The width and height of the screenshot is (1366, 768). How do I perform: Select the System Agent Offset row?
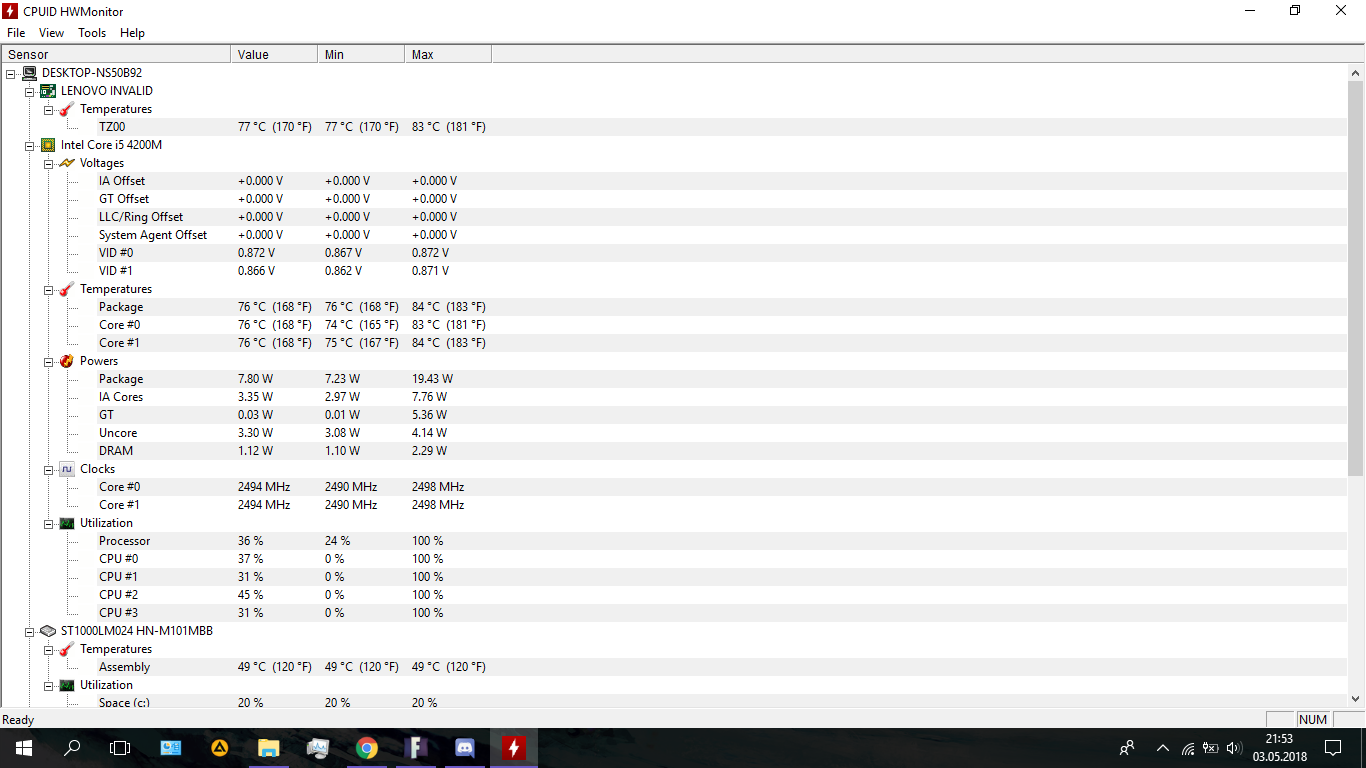click(x=673, y=235)
